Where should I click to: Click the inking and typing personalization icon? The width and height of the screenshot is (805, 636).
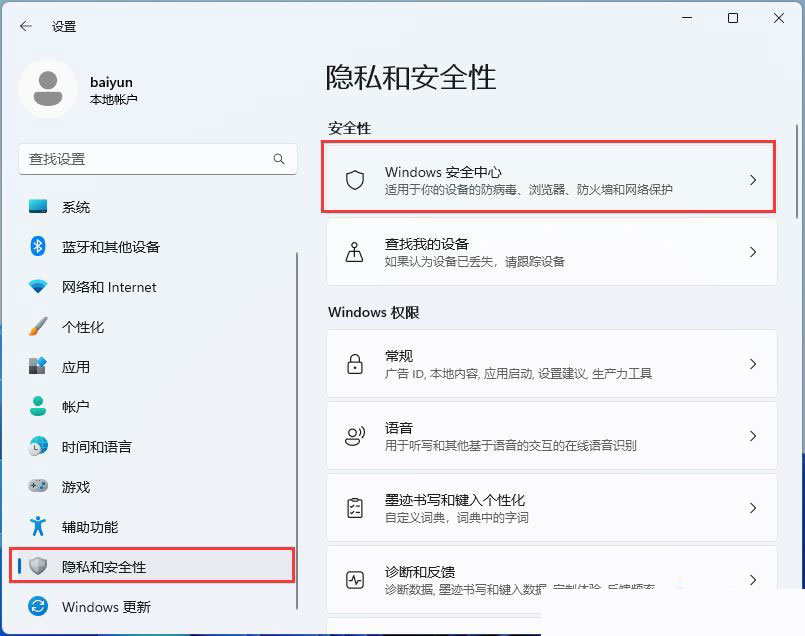click(x=354, y=508)
